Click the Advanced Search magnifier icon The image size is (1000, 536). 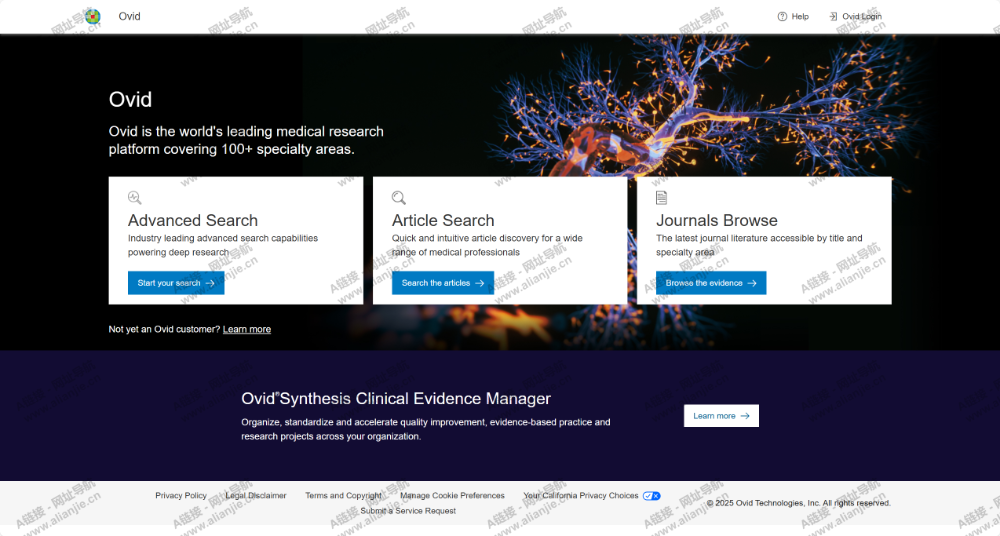(x=135, y=197)
